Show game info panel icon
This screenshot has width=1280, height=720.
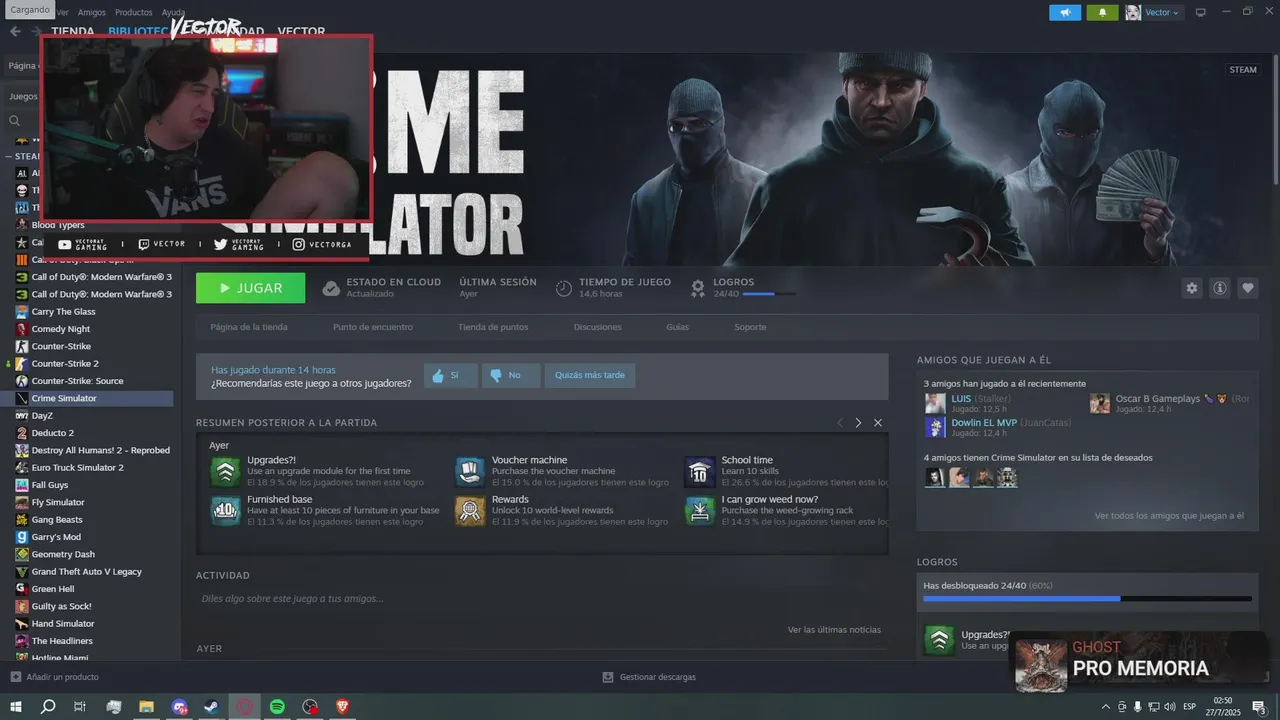pyautogui.click(x=1220, y=288)
